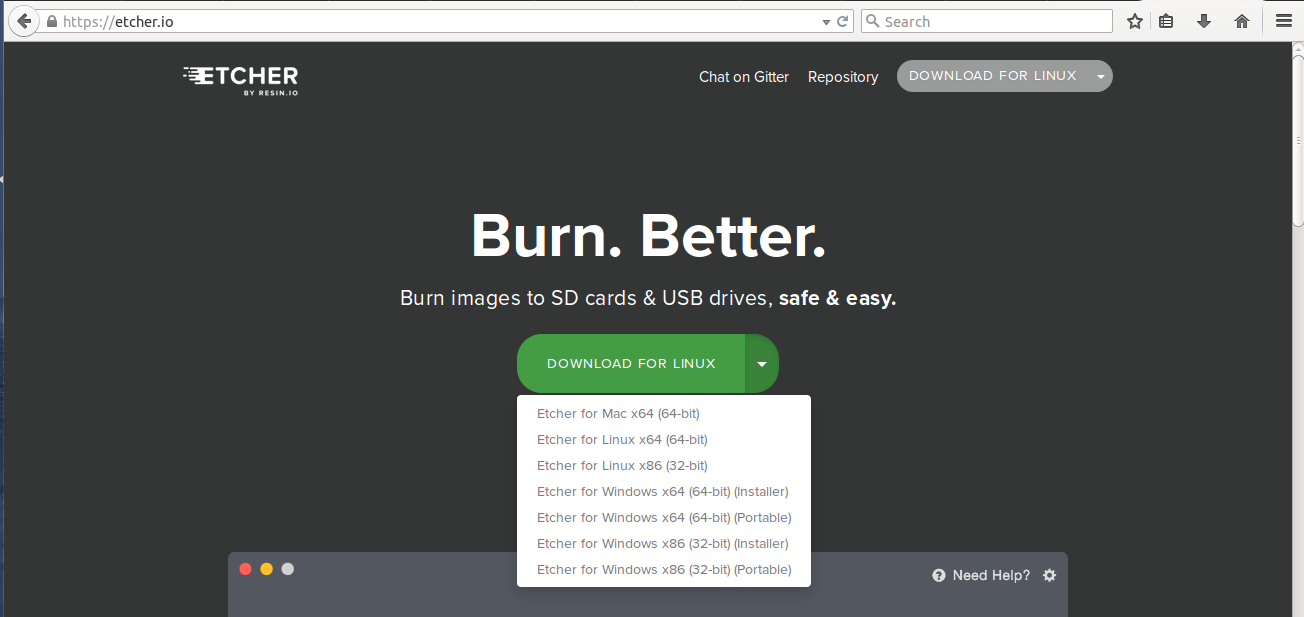Pick Windows x86 (32-bit) (Portable) option

664,569
